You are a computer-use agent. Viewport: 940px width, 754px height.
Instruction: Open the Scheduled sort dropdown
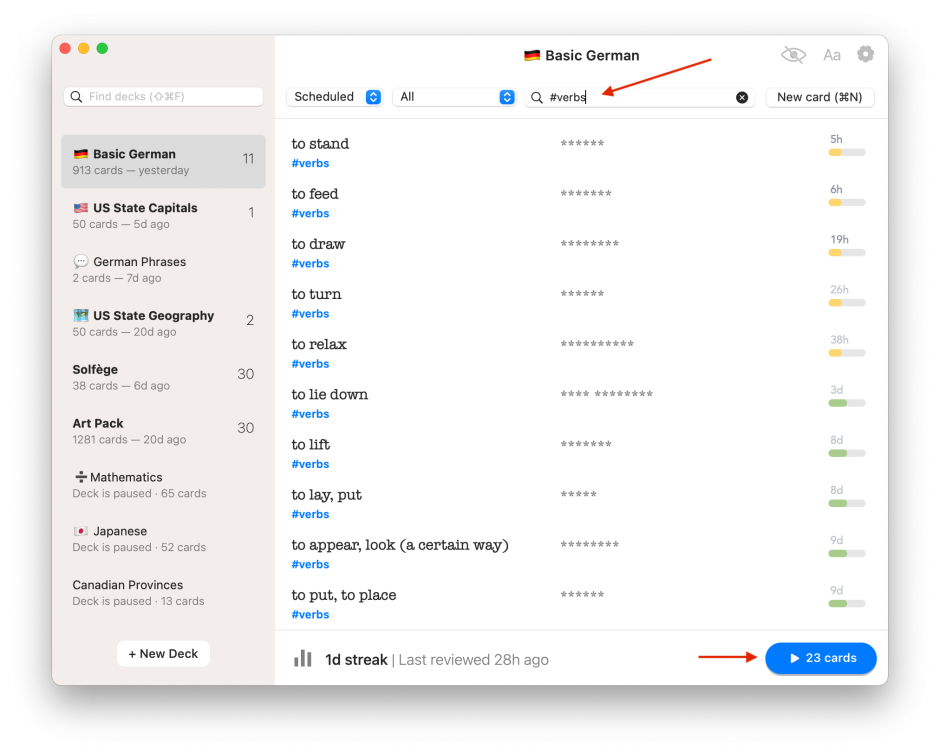pyautogui.click(x=335, y=97)
